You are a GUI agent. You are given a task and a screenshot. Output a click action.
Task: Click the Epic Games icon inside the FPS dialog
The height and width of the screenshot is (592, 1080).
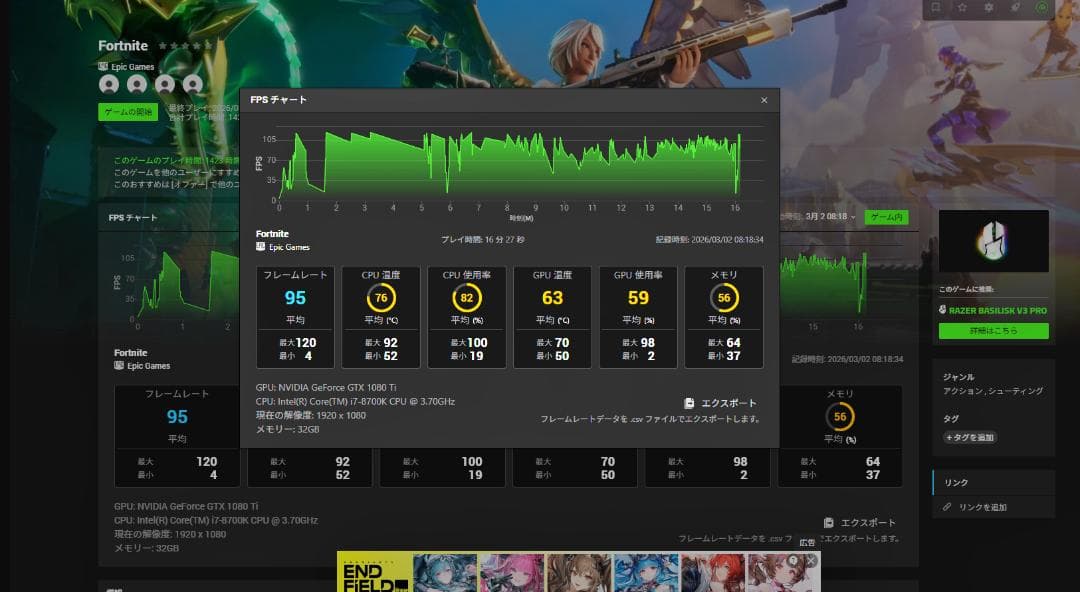[x=260, y=247]
